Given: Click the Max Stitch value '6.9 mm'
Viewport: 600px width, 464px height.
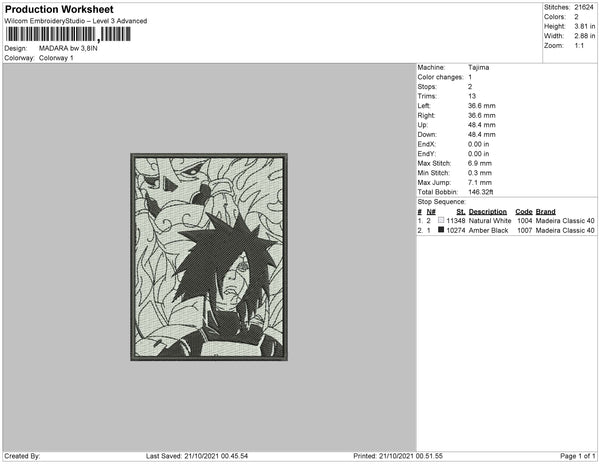Looking at the screenshot, I should [480, 163].
